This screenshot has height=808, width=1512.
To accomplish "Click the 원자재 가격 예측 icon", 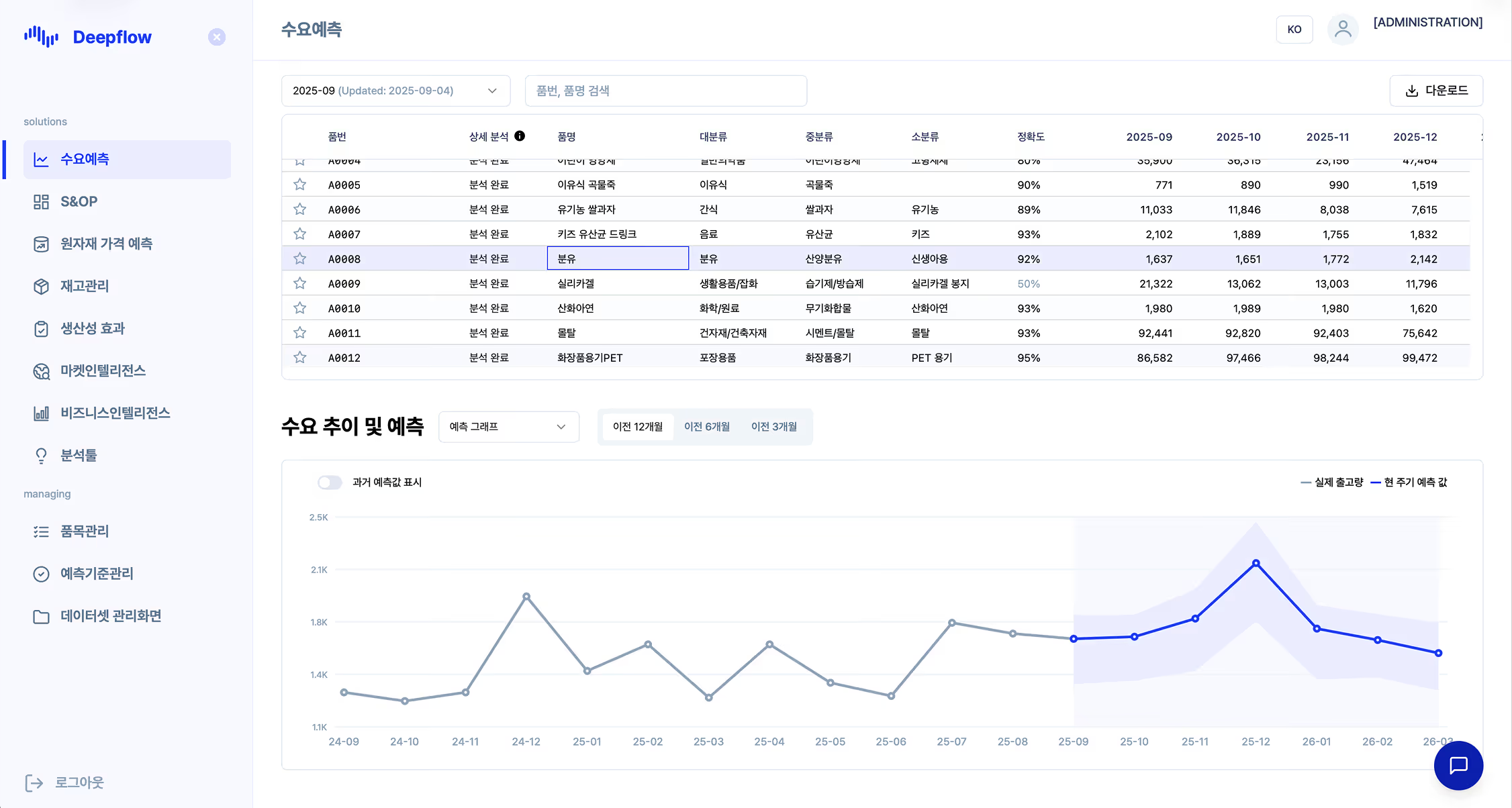I will pyautogui.click(x=41, y=244).
